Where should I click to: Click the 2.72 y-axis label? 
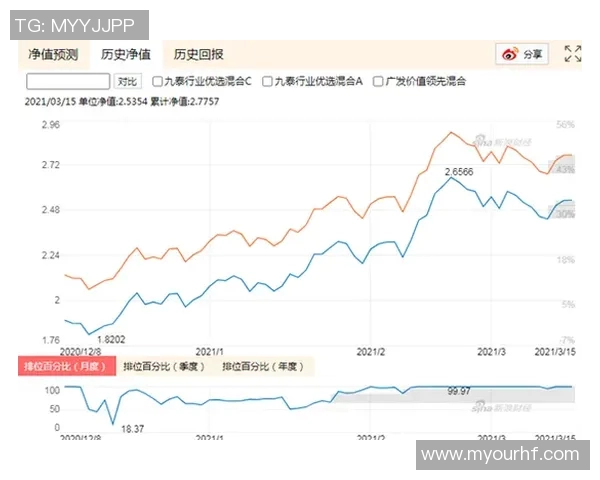(51, 165)
